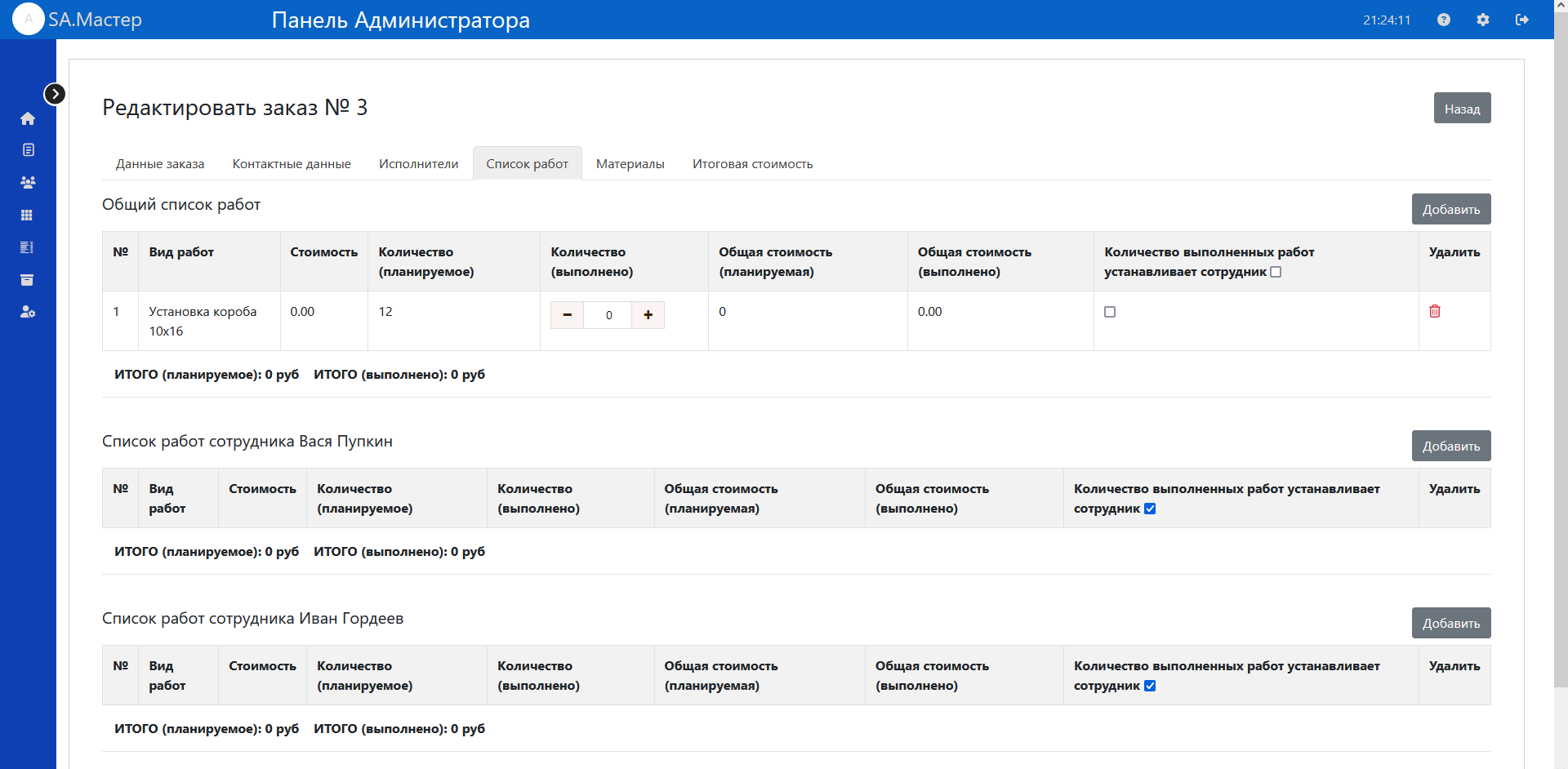1568x769 pixels.
Task: Check the checkbox in the Установка короба row
Action: click(x=1110, y=312)
